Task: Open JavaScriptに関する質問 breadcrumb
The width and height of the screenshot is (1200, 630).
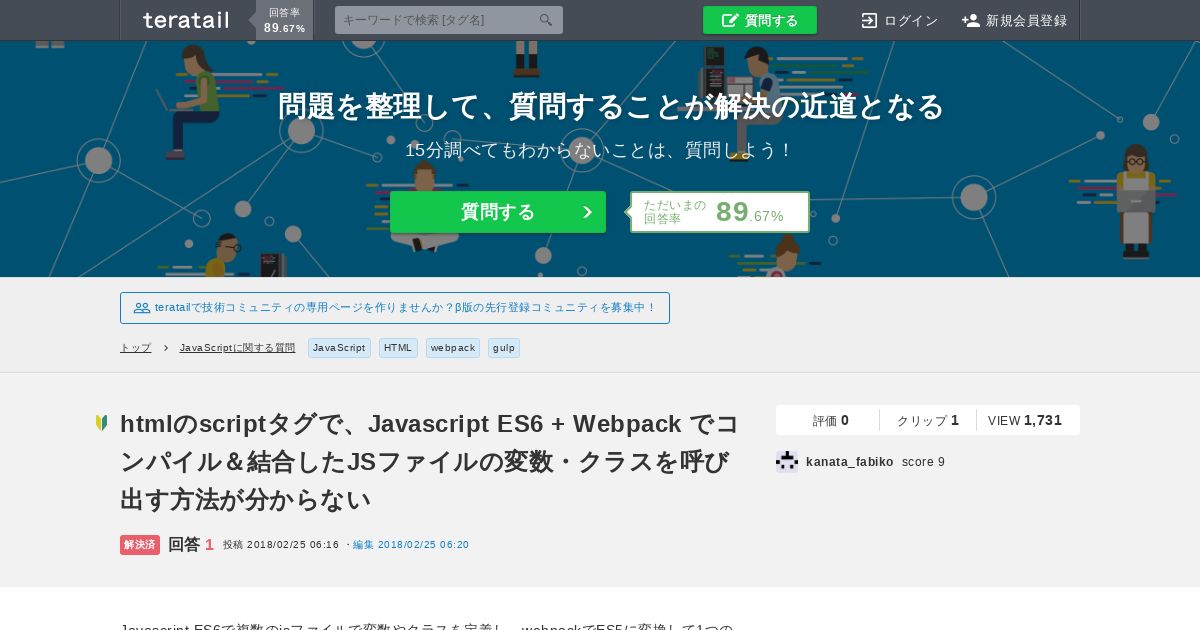Action: point(237,348)
